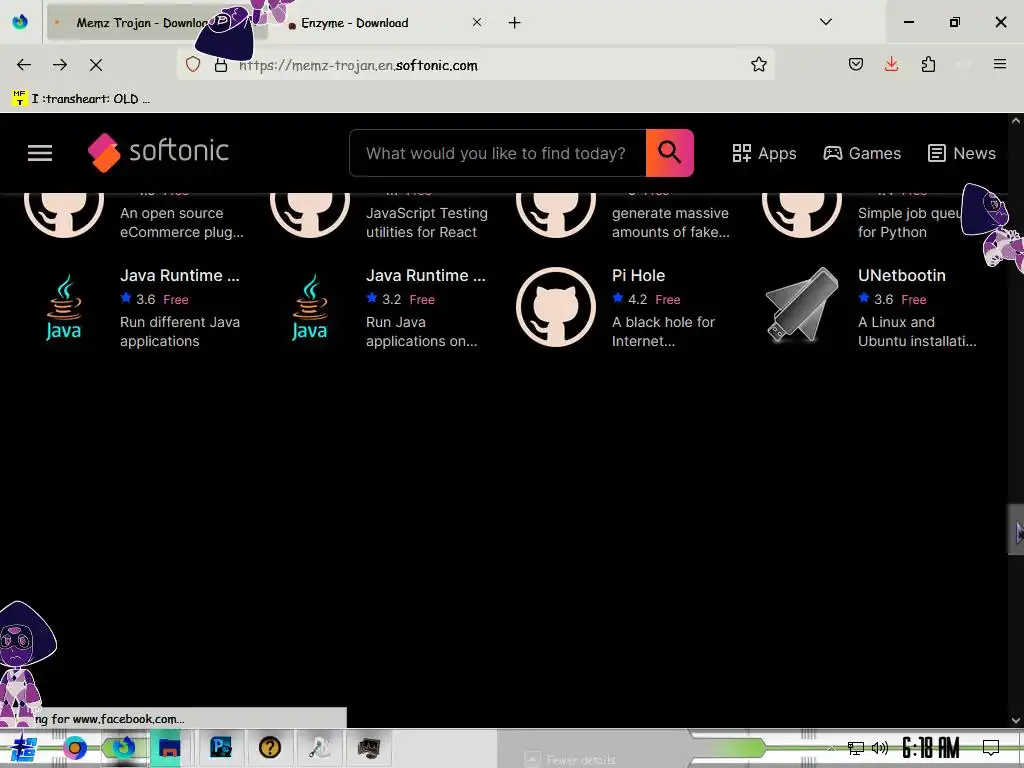Bookmark this page with the star
1024x768 pixels.
(x=758, y=65)
